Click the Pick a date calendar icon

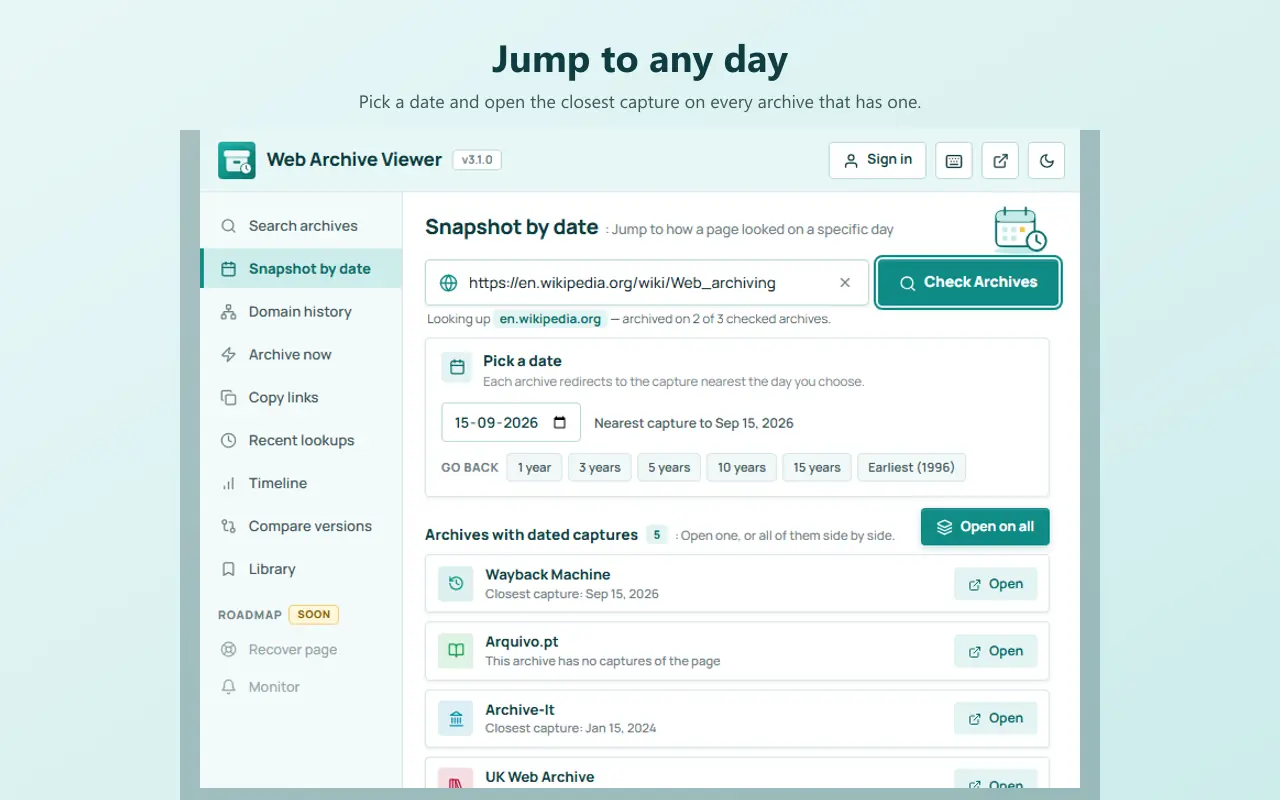tap(457, 367)
